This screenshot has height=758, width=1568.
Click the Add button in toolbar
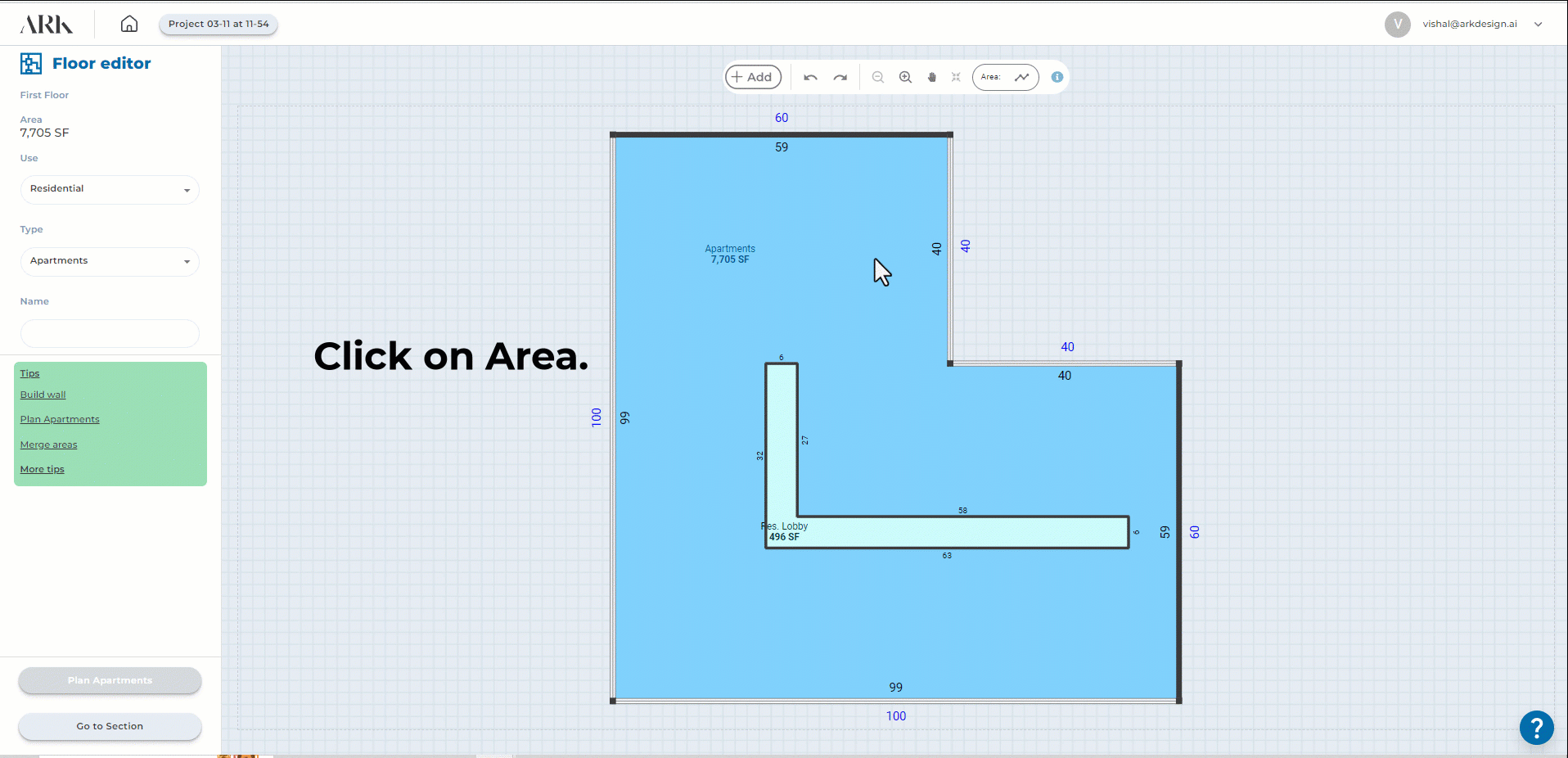(x=753, y=77)
